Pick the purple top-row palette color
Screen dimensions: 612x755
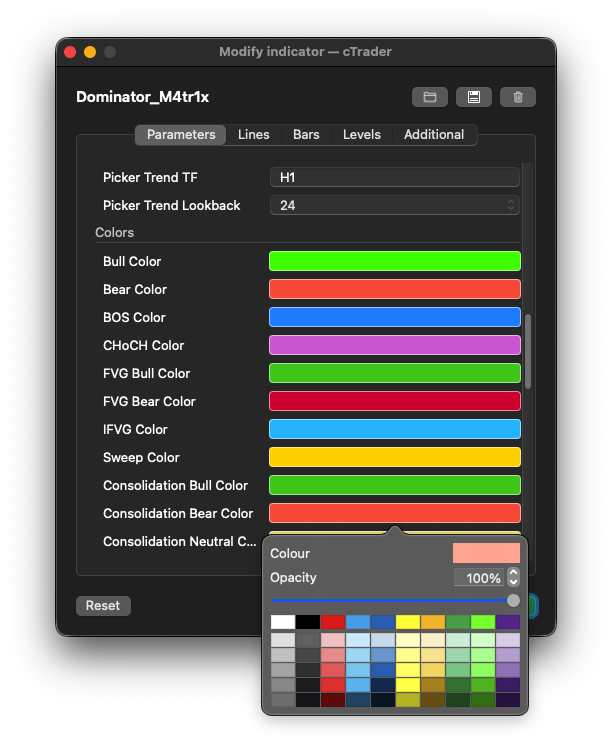(x=508, y=622)
